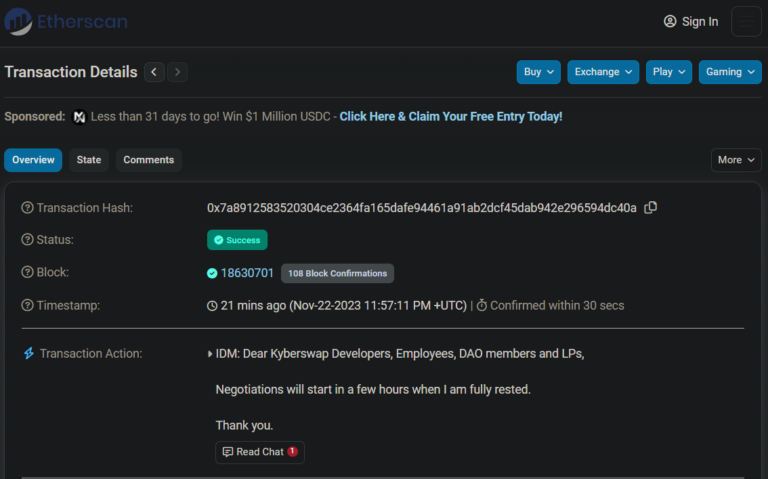Click the lightning icon beside Transaction Action
The height and width of the screenshot is (479, 768).
[x=29, y=353]
